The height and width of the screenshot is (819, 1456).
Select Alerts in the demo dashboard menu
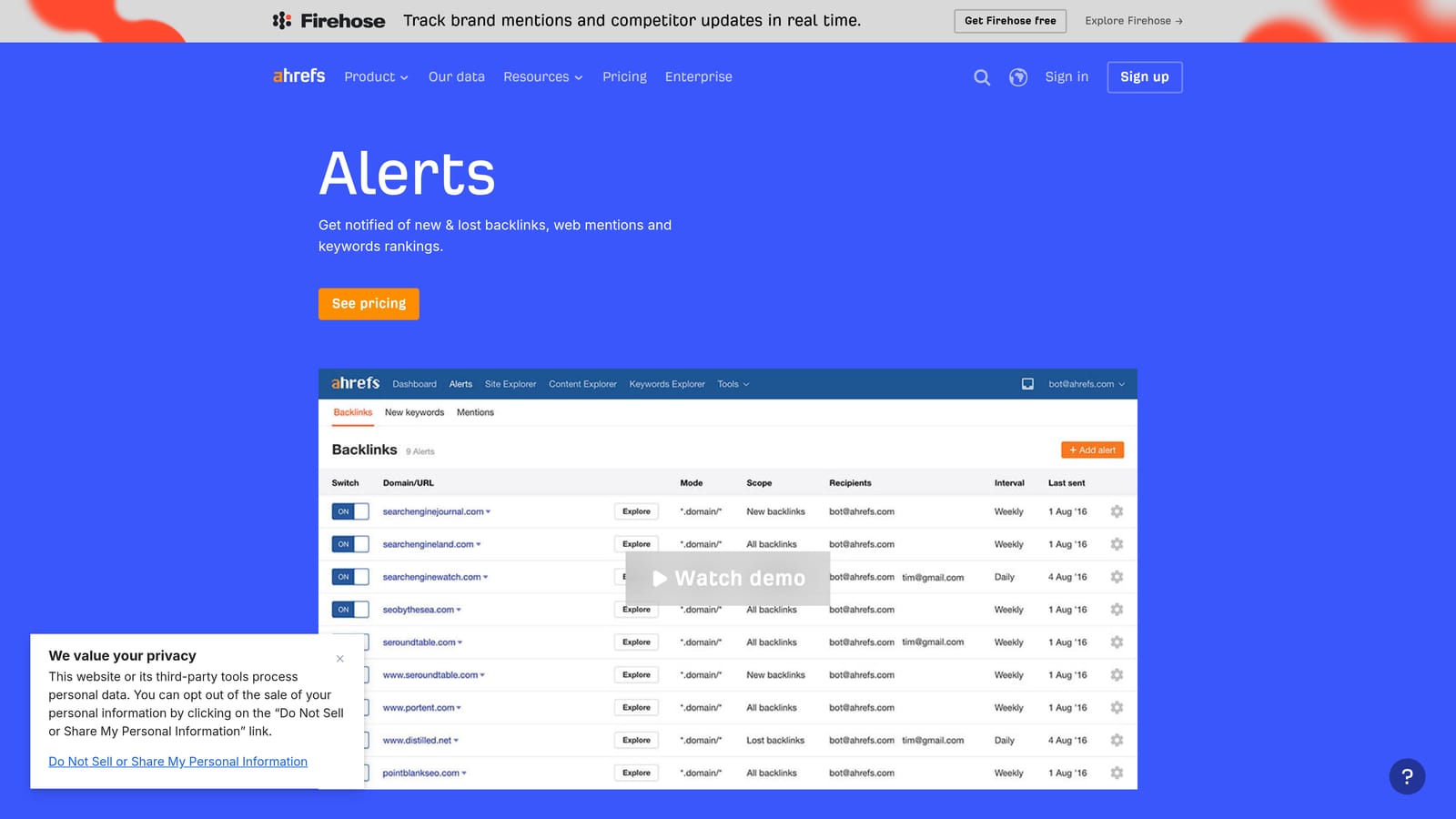pos(460,384)
